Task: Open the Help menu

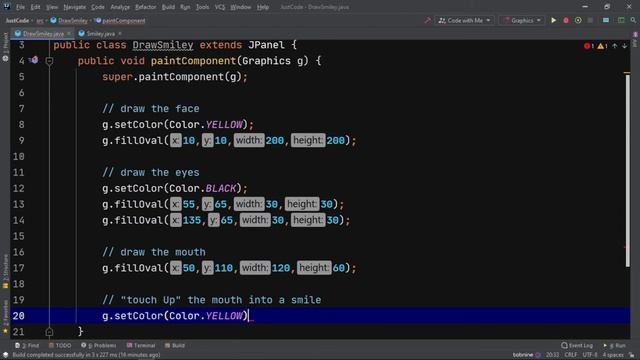Action: (x=263, y=7)
